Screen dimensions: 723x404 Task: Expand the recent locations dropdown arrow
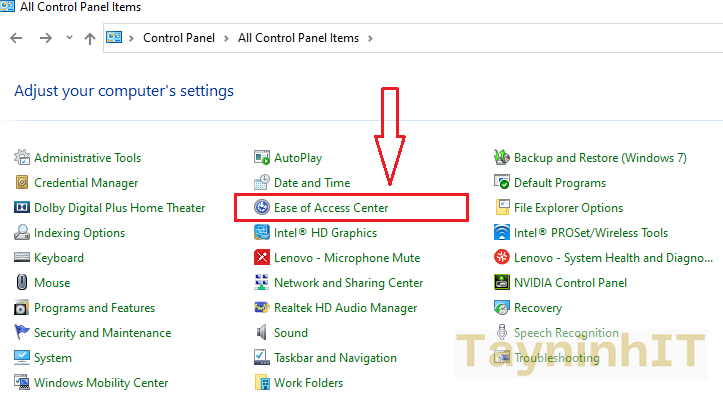click(x=69, y=38)
